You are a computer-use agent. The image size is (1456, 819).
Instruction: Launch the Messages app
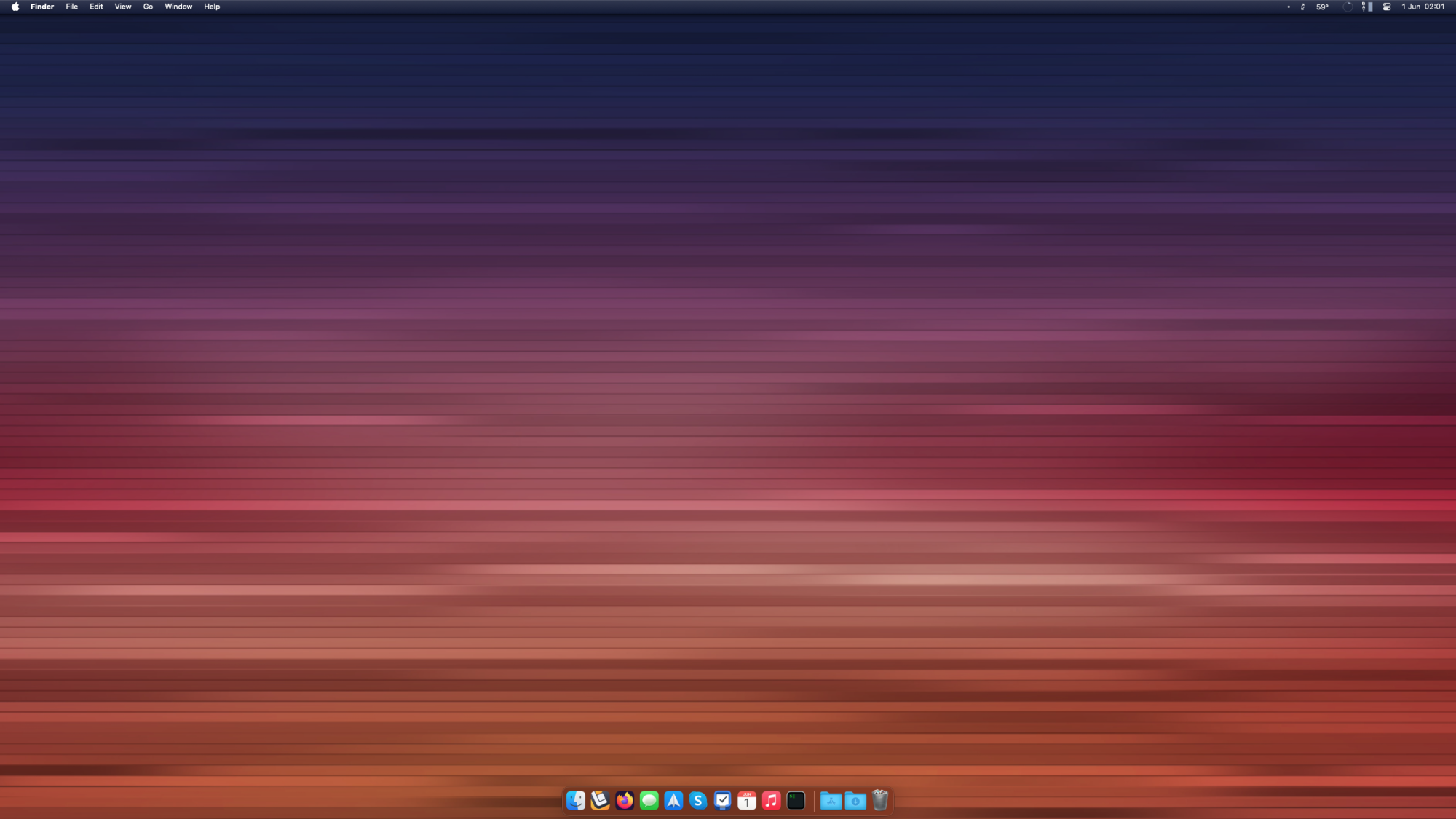pyautogui.click(x=649, y=801)
